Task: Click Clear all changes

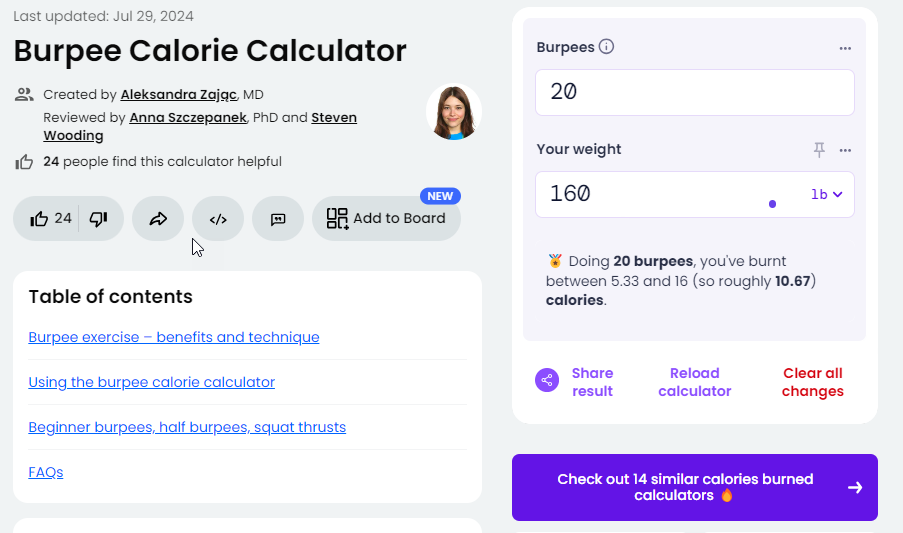Action: point(812,382)
